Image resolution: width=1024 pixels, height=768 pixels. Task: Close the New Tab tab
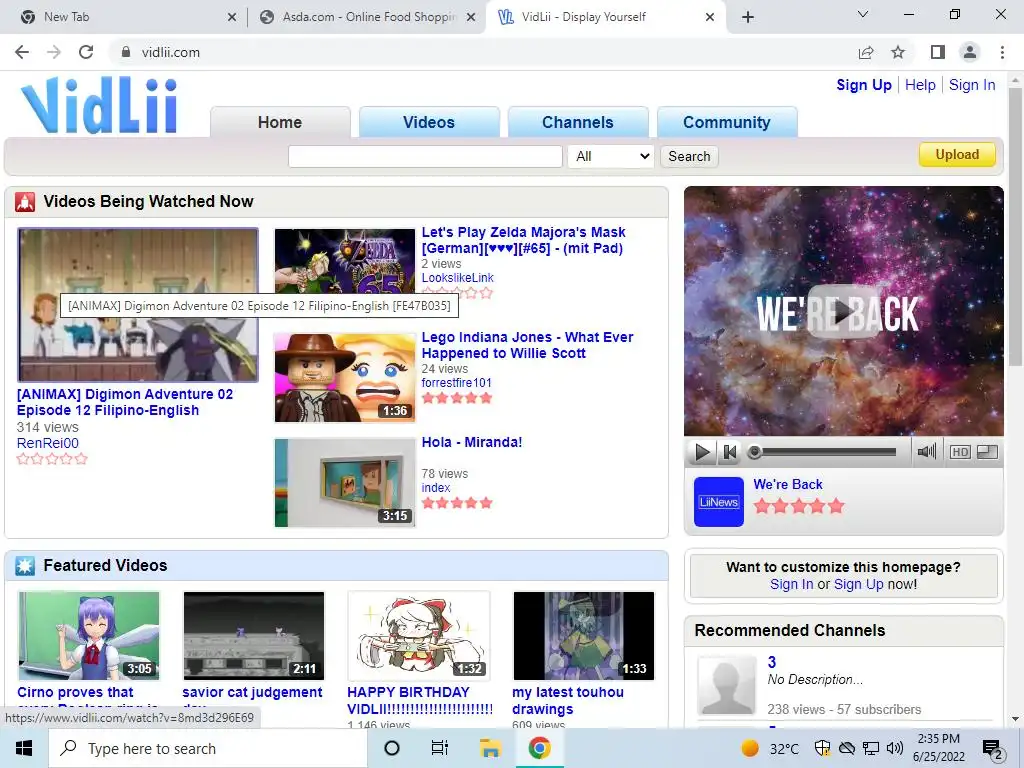[x=232, y=17]
